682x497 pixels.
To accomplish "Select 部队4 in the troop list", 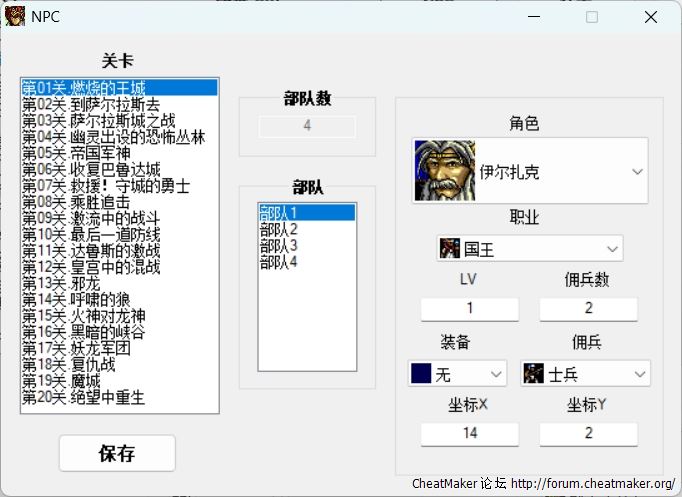I will 279,262.
